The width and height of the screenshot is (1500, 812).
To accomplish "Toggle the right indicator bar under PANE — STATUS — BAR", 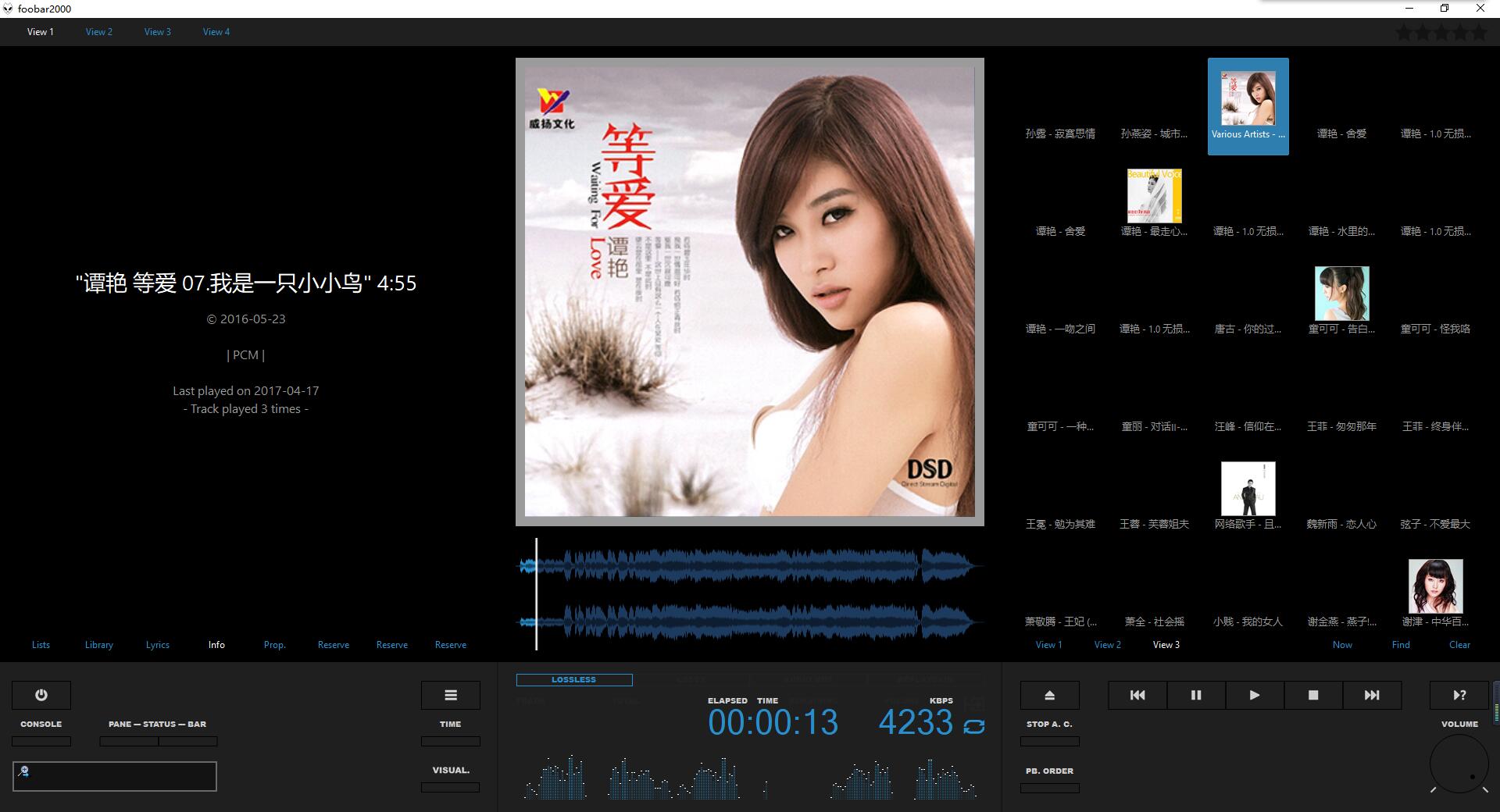I will (x=187, y=741).
